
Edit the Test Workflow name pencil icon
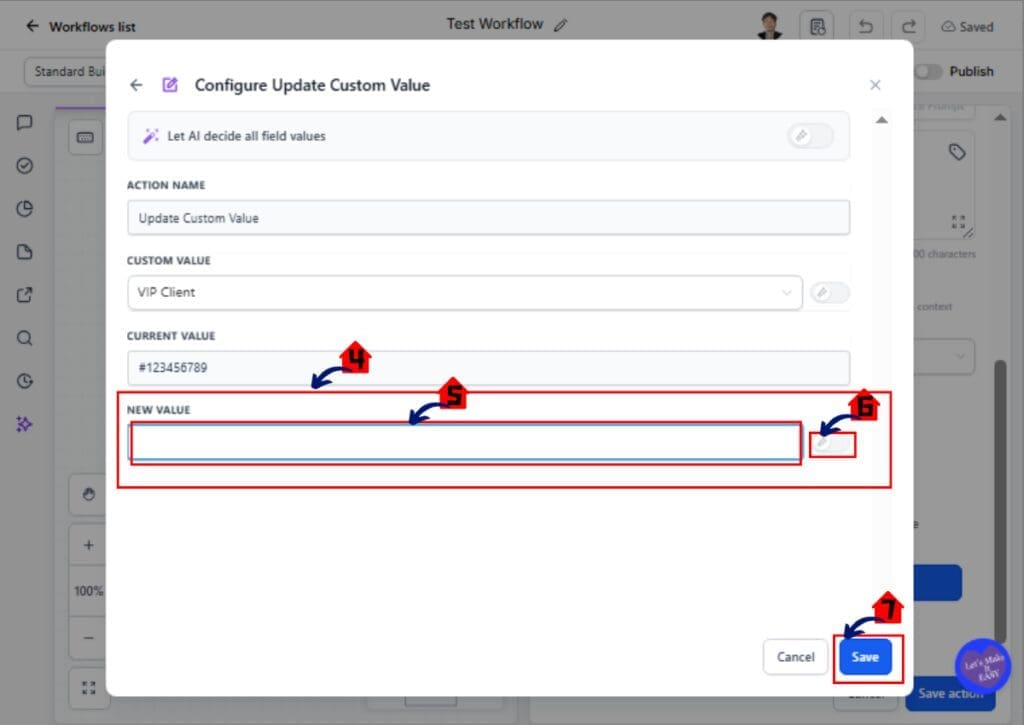(x=560, y=25)
